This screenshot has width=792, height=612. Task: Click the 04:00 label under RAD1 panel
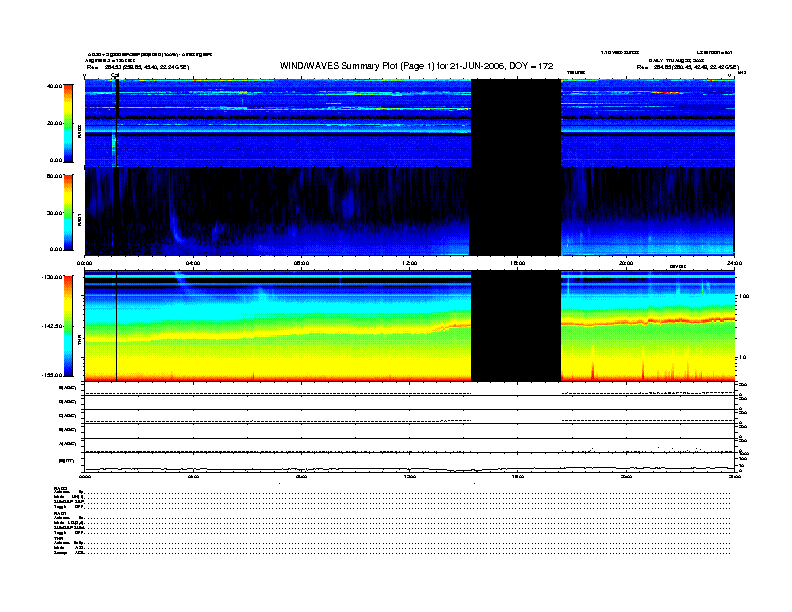coord(193,263)
